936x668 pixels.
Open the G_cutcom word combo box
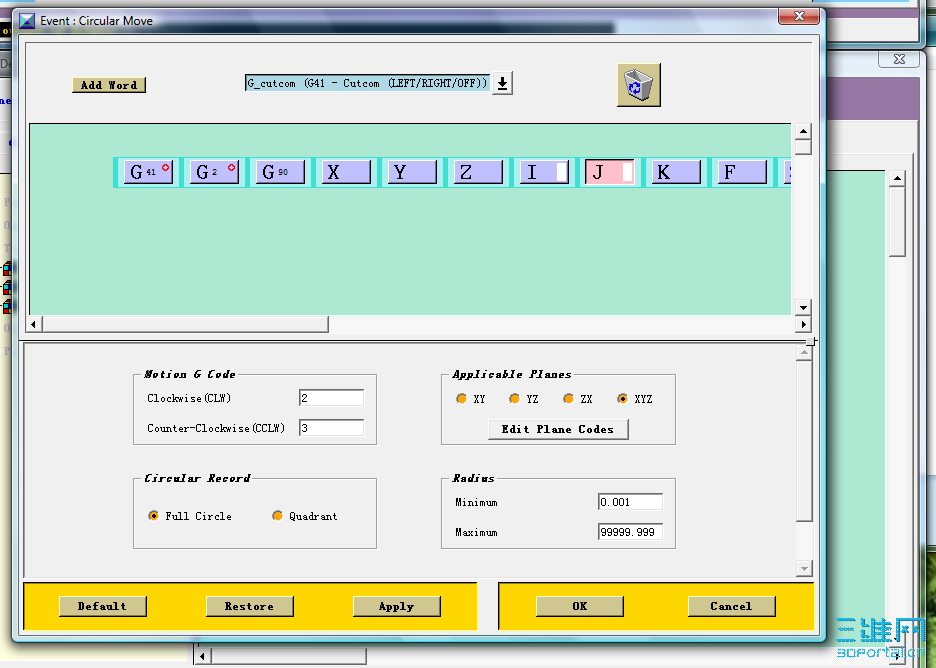tap(368, 83)
